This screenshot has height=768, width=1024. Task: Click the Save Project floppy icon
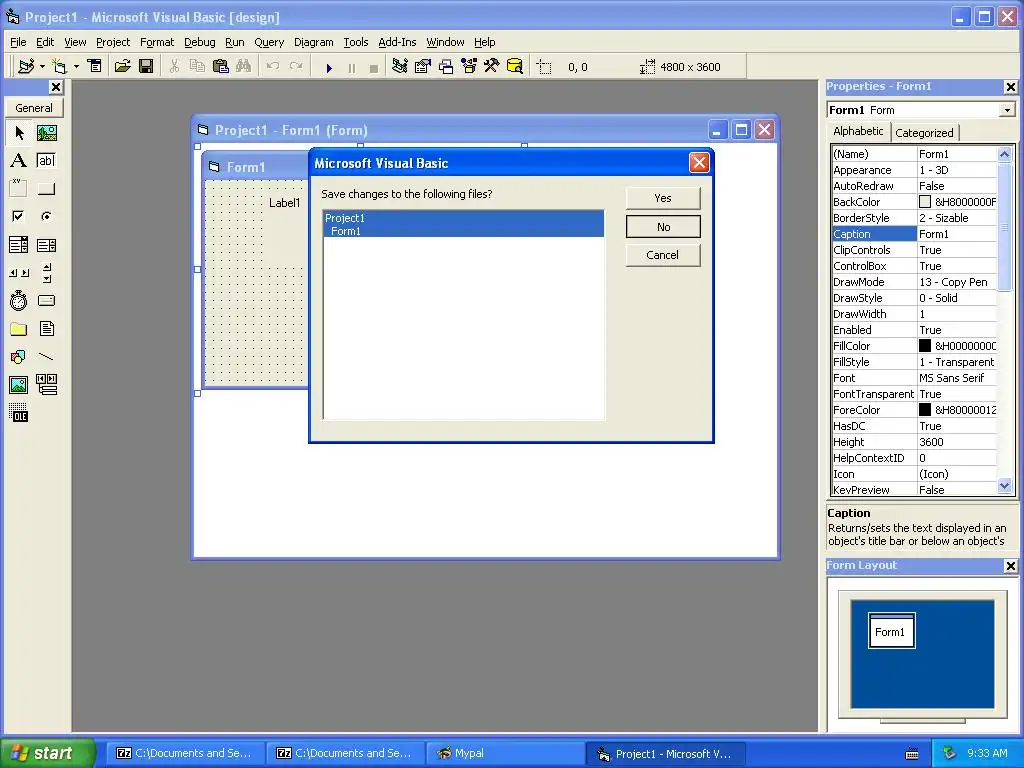tap(146, 67)
